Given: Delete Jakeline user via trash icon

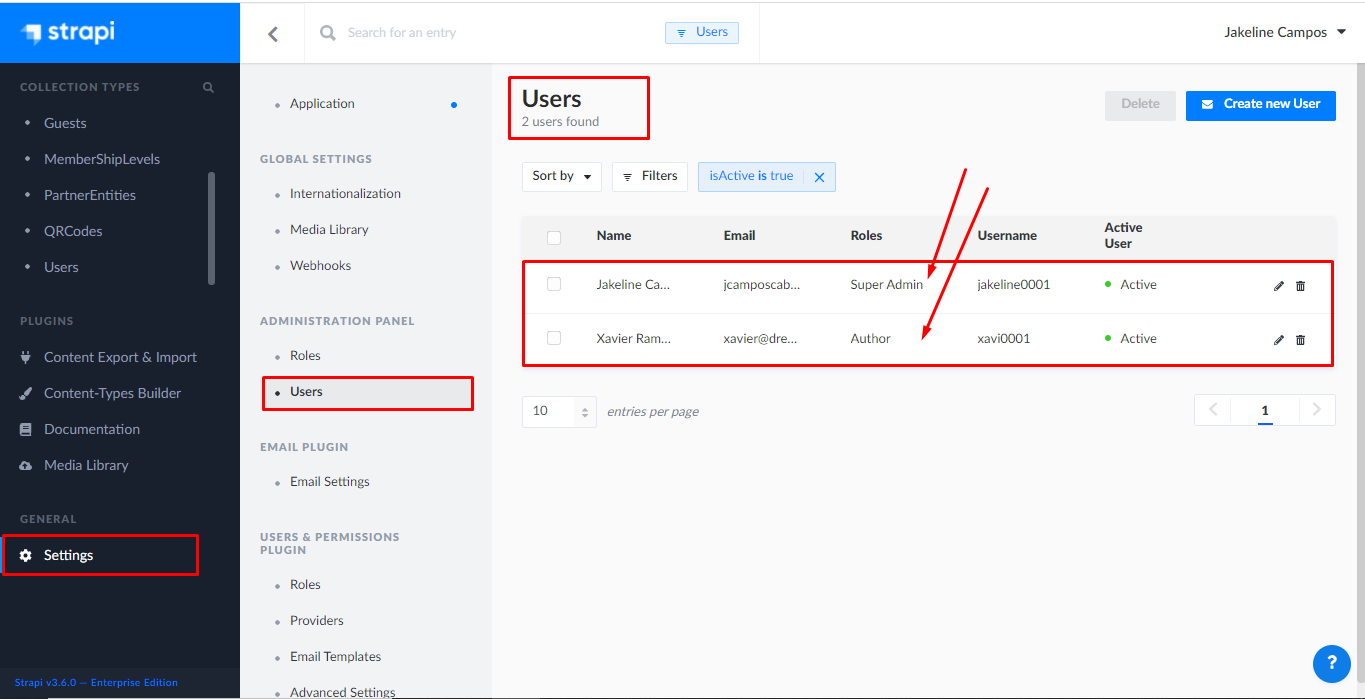Looking at the screenshot, I should [x=1300, y=286].
